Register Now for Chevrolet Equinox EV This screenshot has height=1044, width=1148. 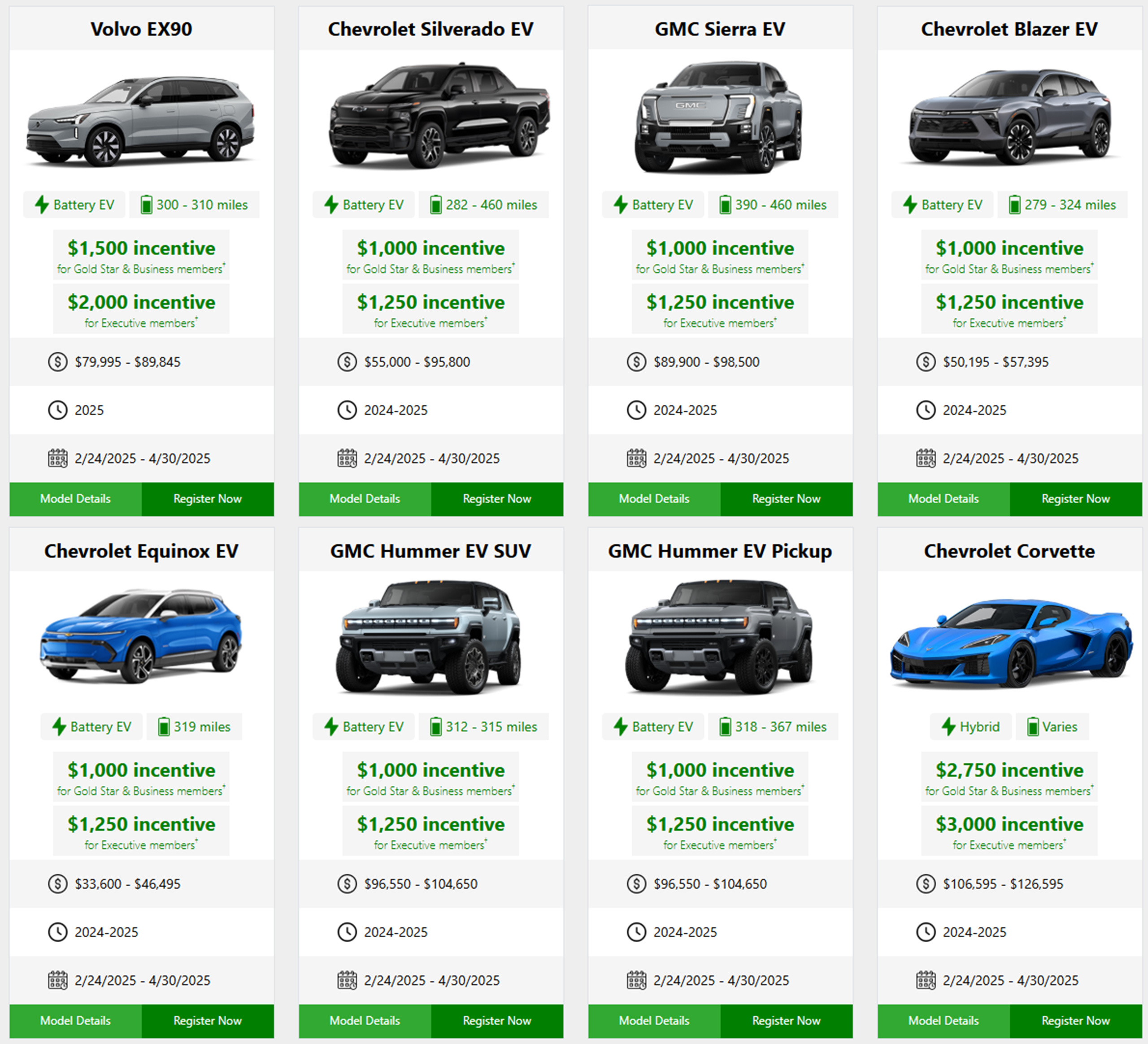(207, 1021)
